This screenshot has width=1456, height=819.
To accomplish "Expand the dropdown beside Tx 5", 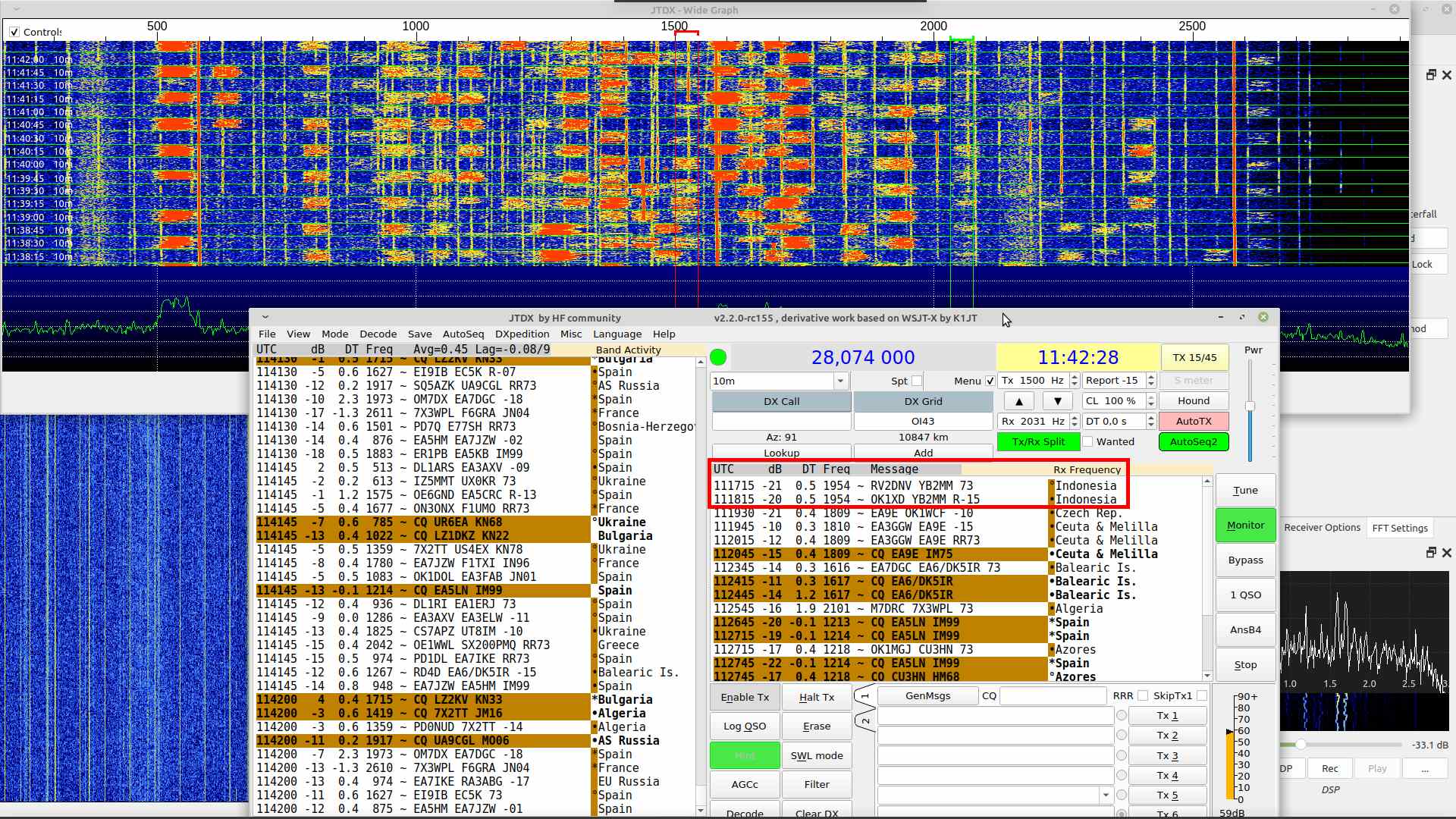I will [x=1106, y=795].
